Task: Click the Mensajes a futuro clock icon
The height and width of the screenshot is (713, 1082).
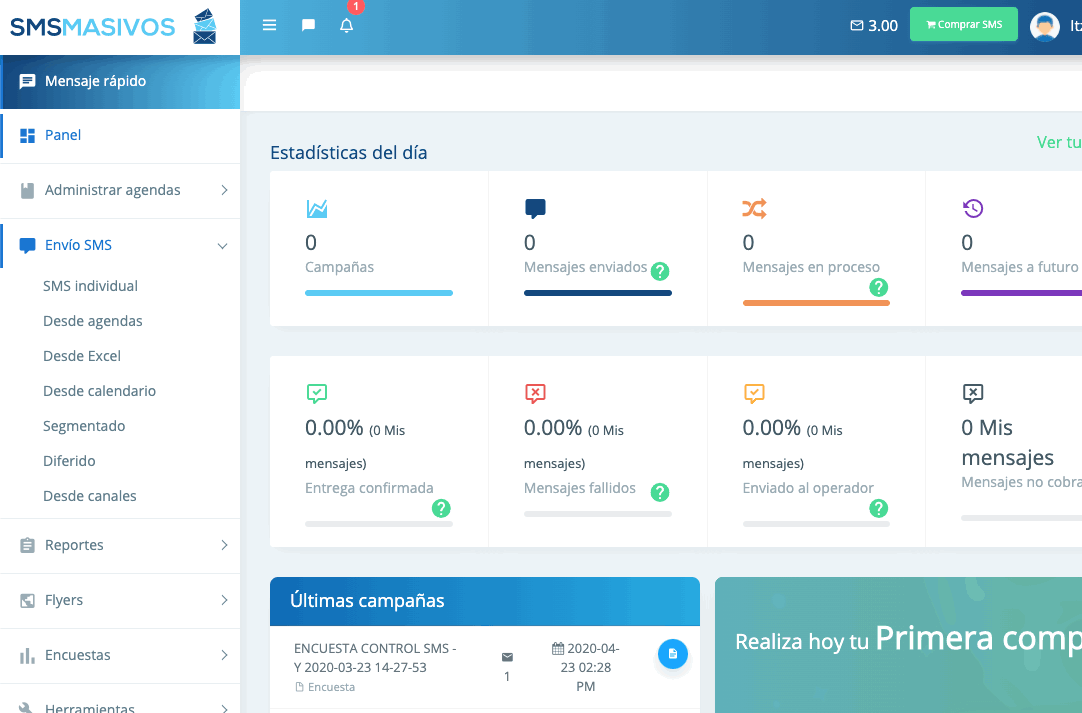Action: [973, 208]
